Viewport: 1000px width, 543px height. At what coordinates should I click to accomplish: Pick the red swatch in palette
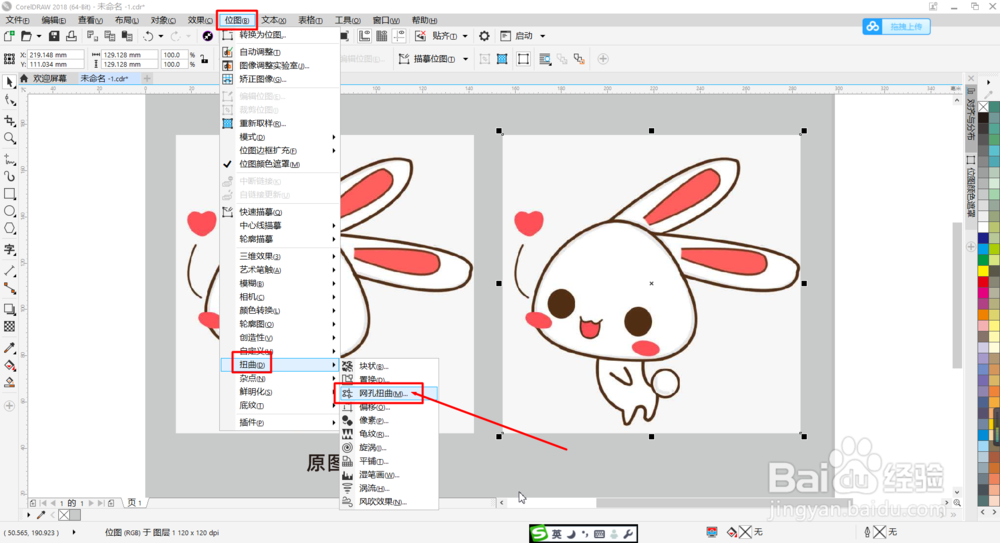point(983,281)
